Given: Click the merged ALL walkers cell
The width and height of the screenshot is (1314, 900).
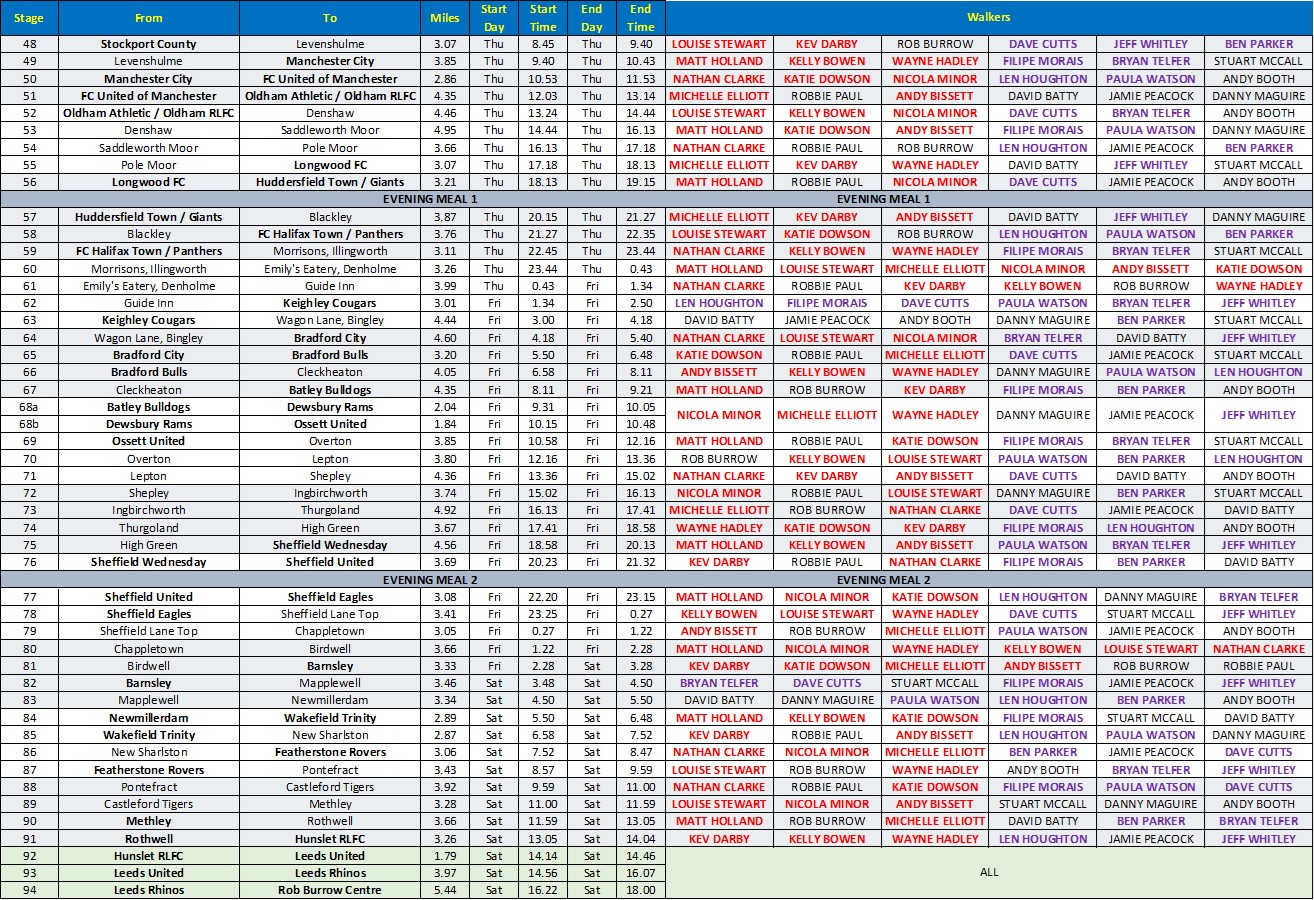Looking at the screenshot, I should click(x=988, y=872).
